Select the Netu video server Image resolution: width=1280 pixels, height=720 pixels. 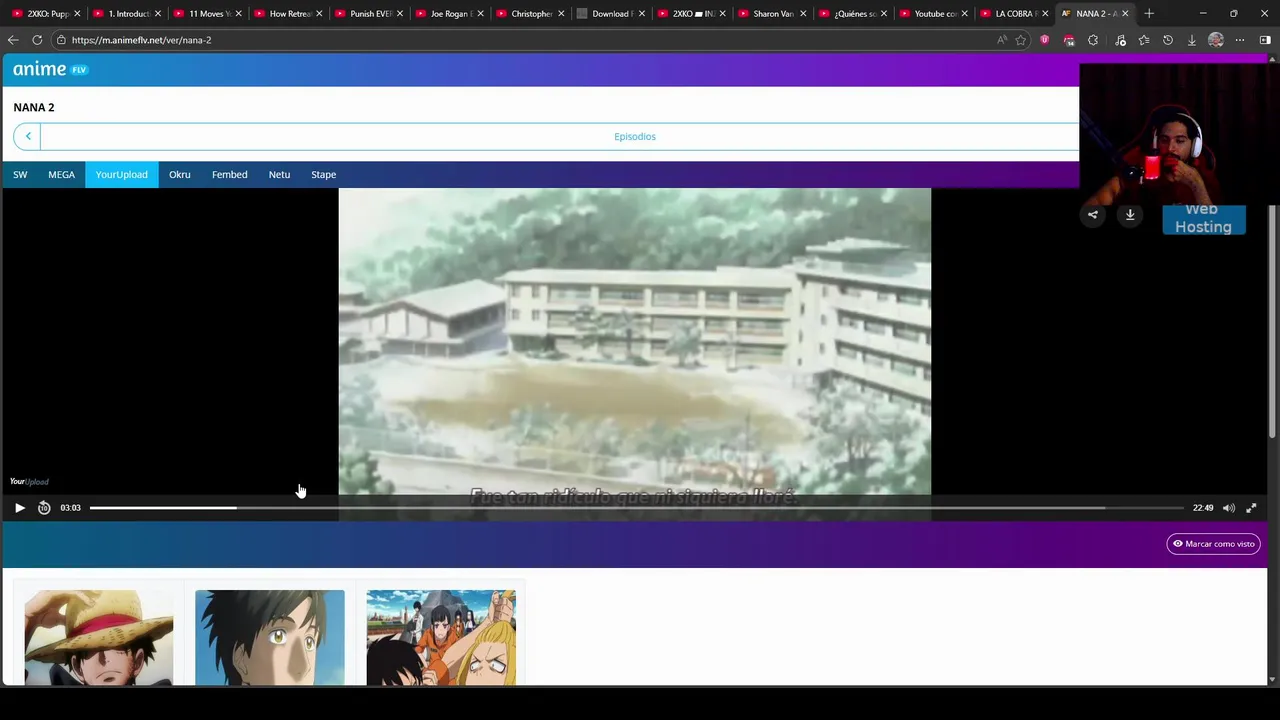[279, 175]
